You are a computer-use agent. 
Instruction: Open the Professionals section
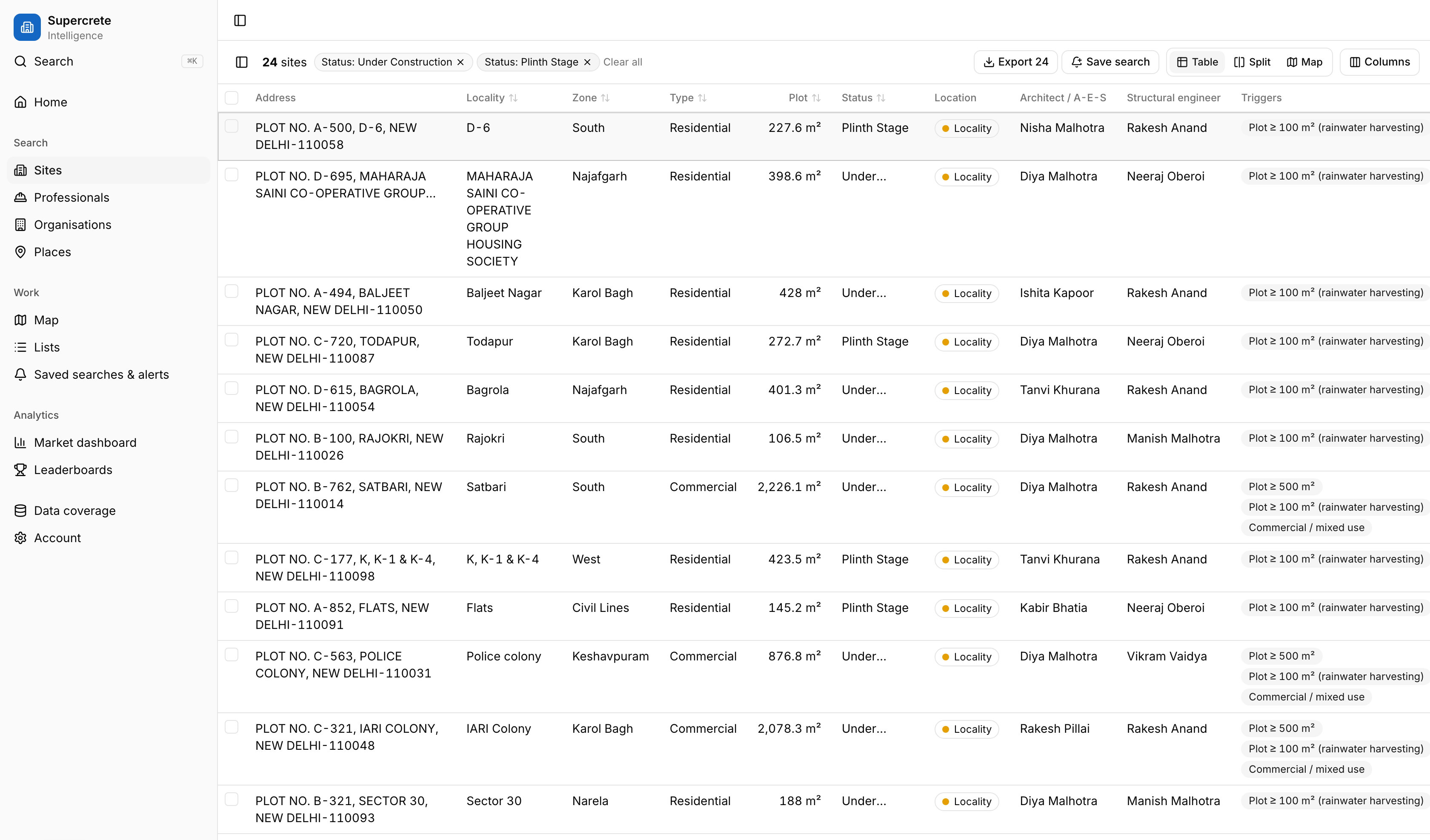point(109,197)
